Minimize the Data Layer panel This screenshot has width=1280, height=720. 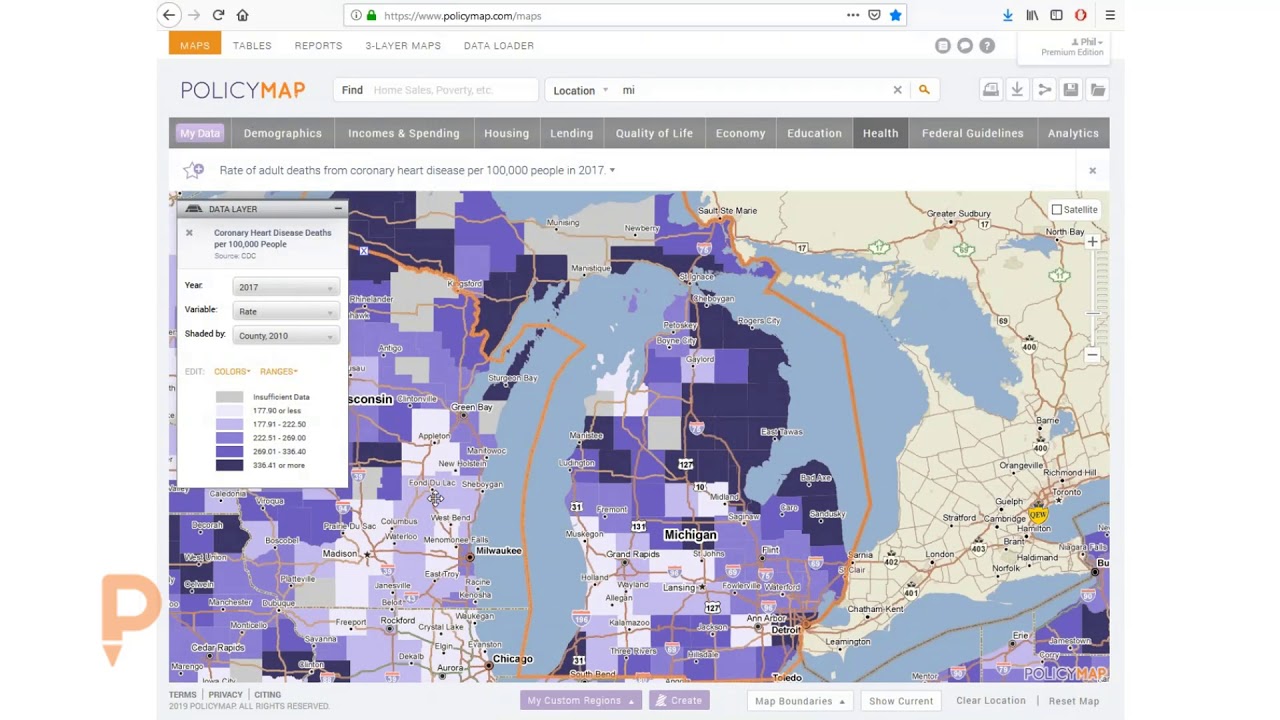[x=338, y=209]
